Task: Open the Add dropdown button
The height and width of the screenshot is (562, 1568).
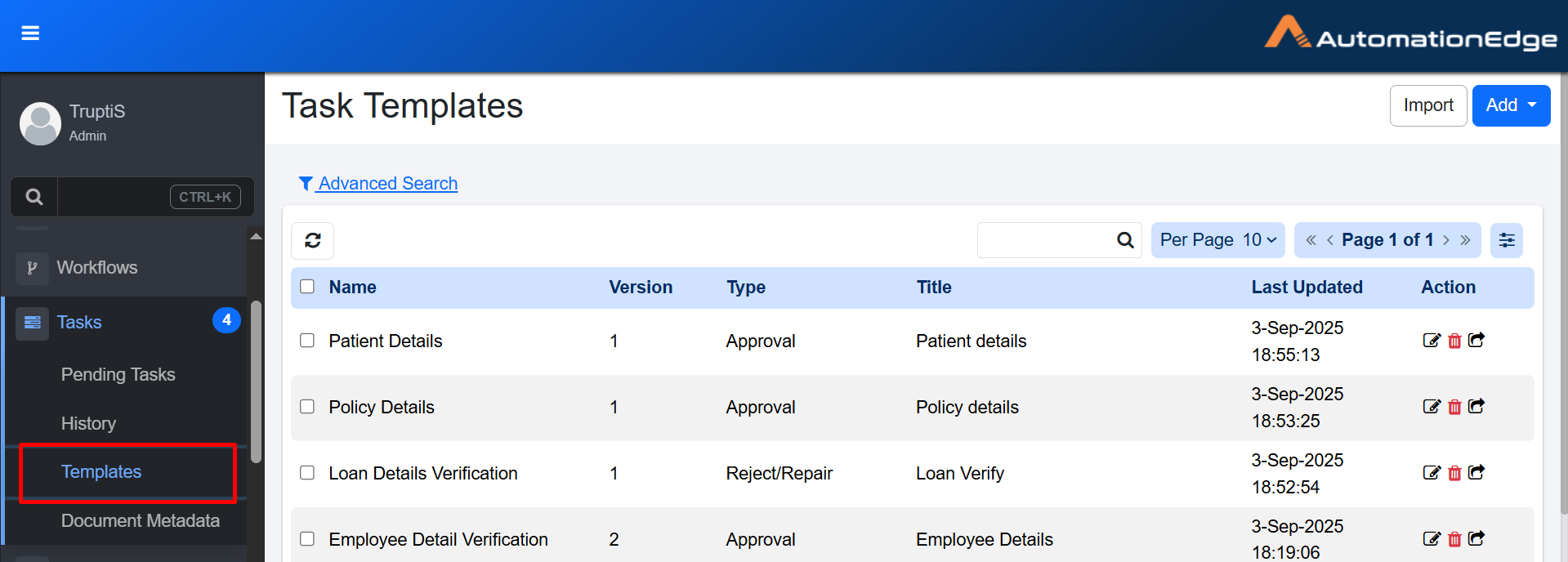Action: (1511, 105)
